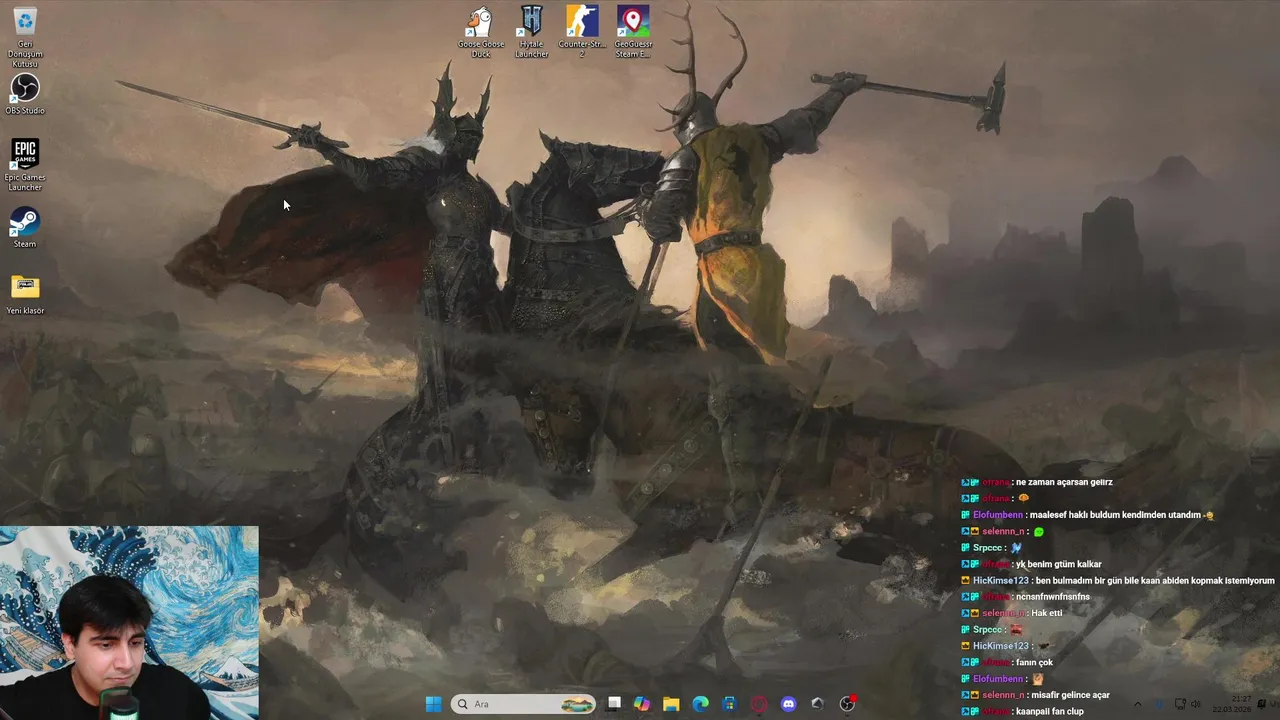
Task: Click the Ara search box in taskbar
Action: point(523,704)
